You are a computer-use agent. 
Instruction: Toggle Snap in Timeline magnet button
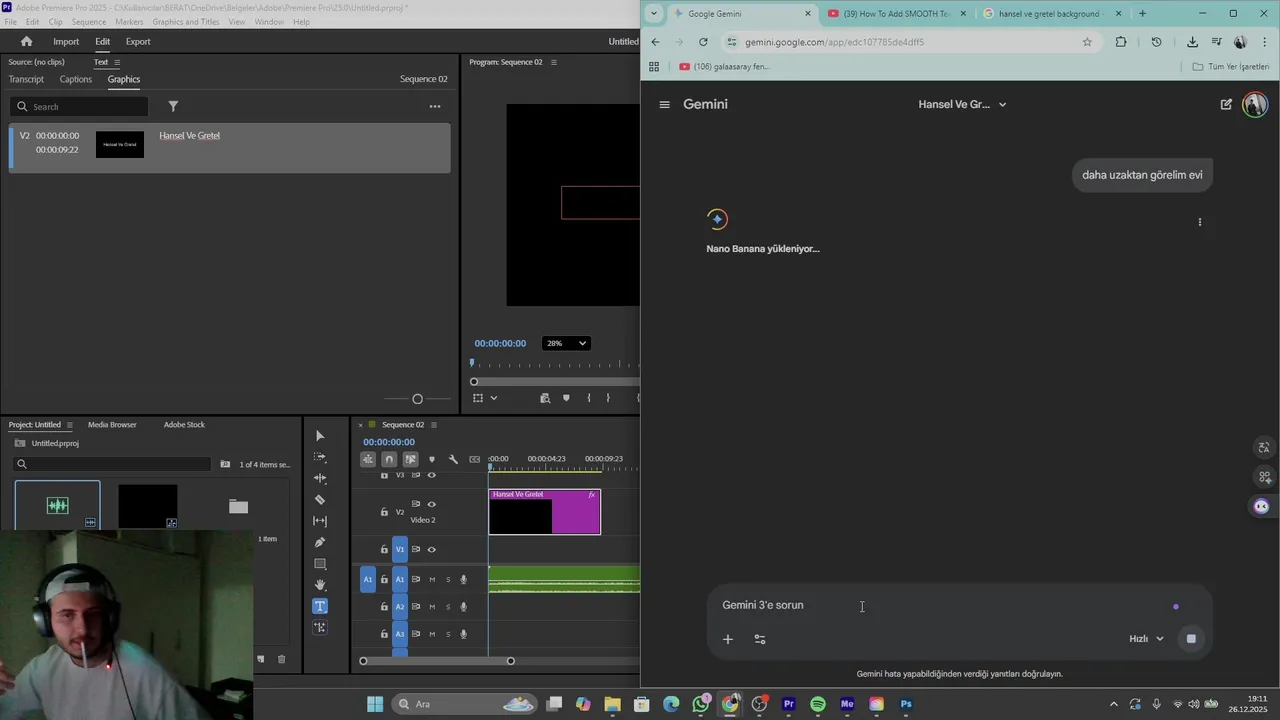(x=389, y=459)
